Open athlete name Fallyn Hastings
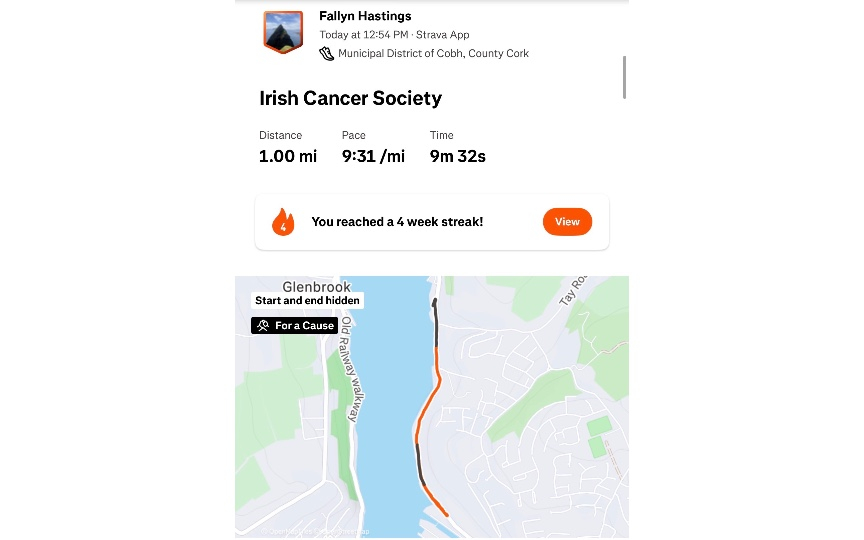The width and height of the screenshot is (864, 540). coord(365,16)
